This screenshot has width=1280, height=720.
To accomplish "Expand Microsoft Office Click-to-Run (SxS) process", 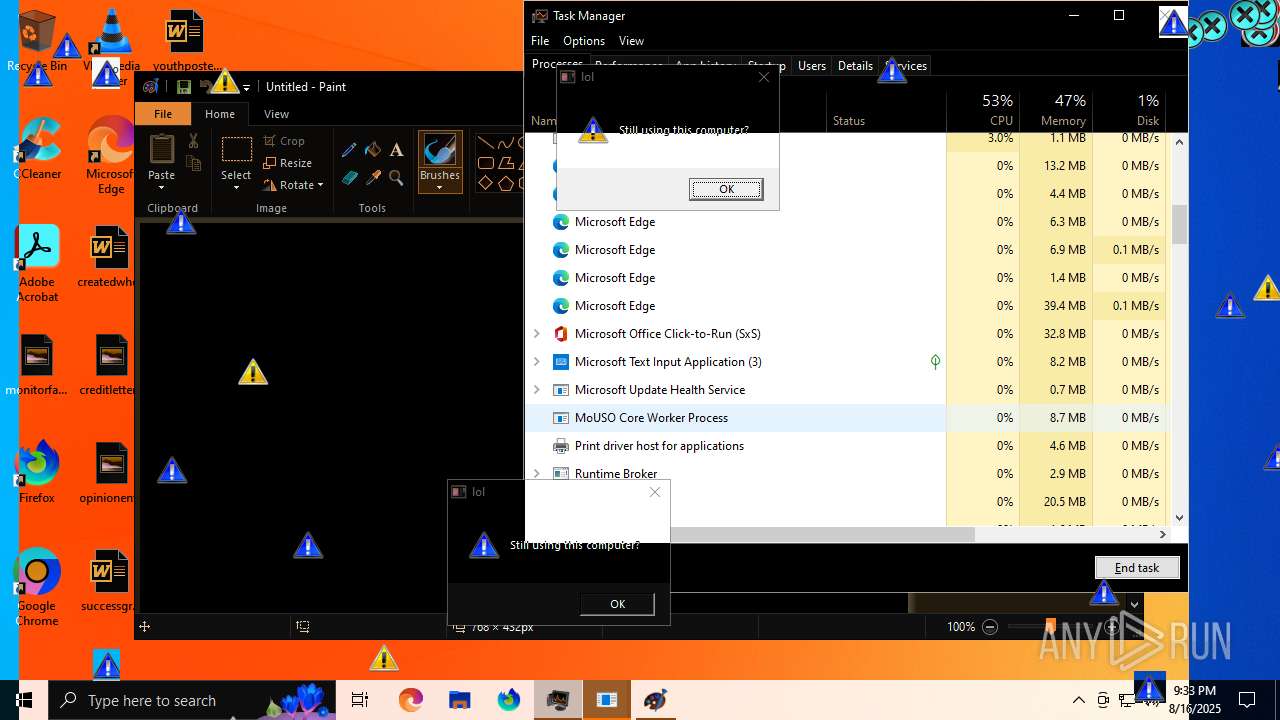I will coord(537,334).
